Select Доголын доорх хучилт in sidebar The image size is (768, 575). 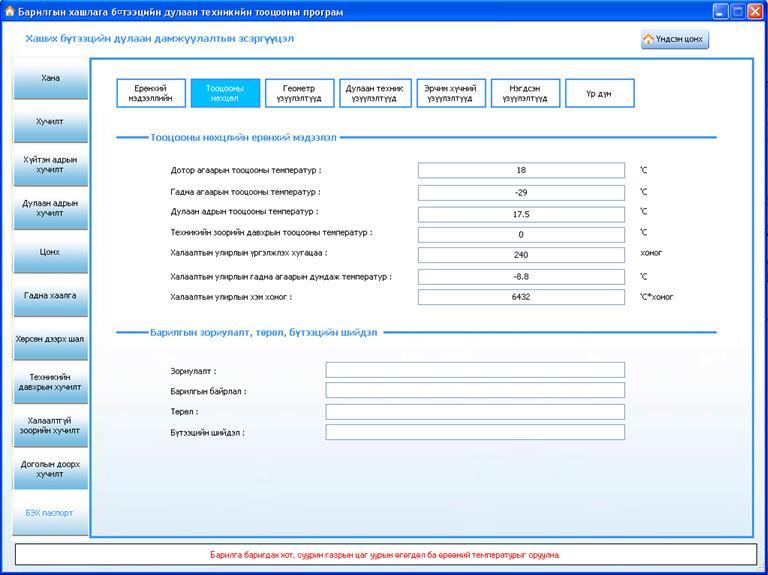(50, 469)
